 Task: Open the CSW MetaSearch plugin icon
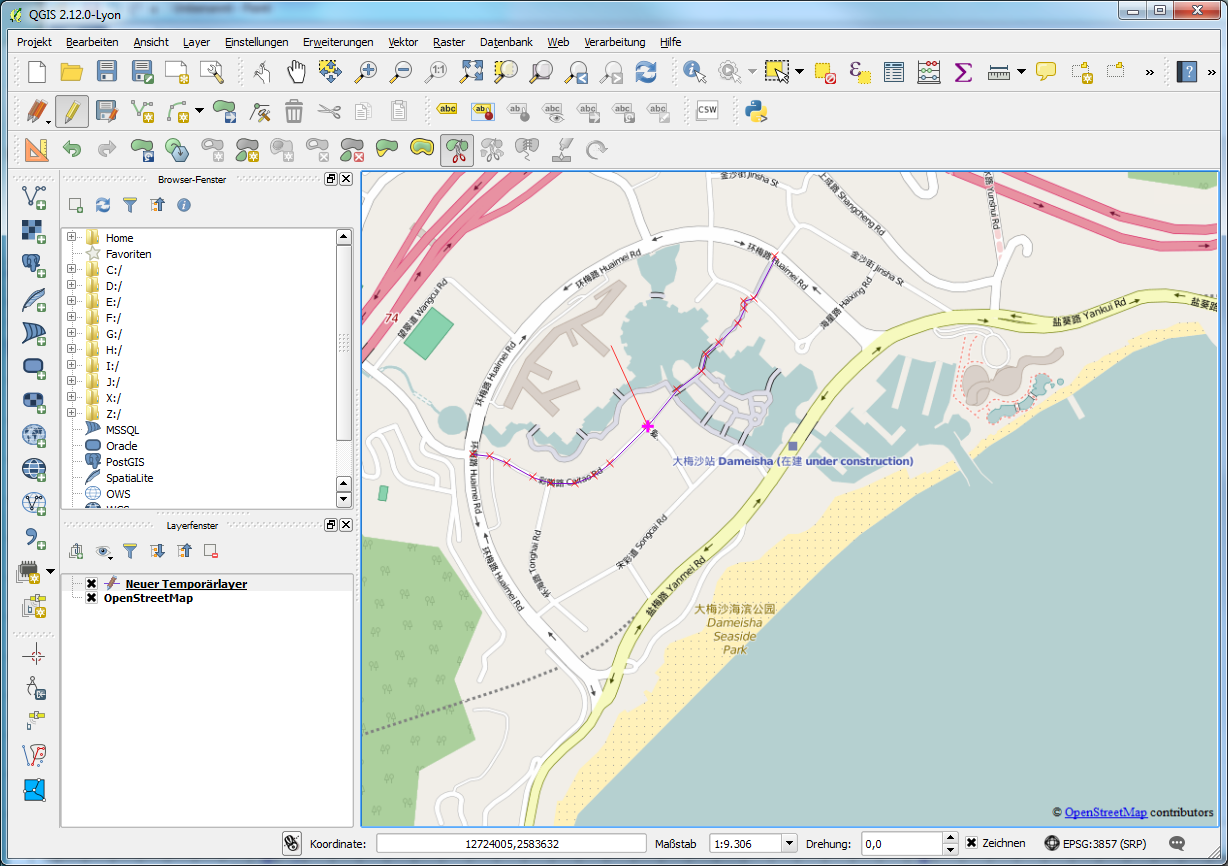pyautogui.click(x=707, y=111)
